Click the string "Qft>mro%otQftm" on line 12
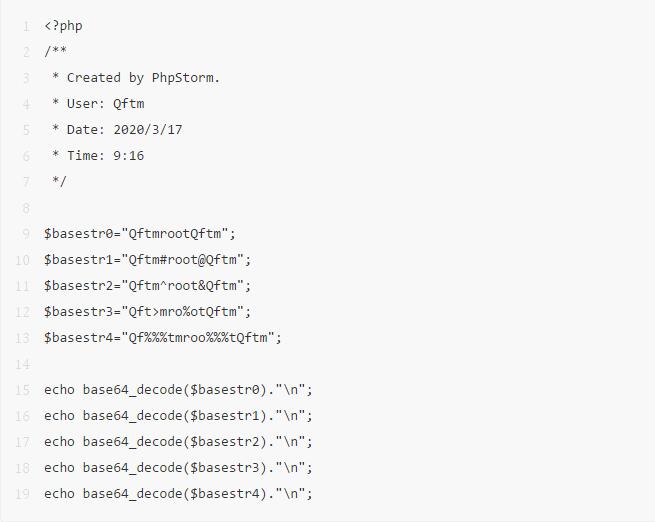This screenshot has width=655, height=522. click(x=182, y=312)
